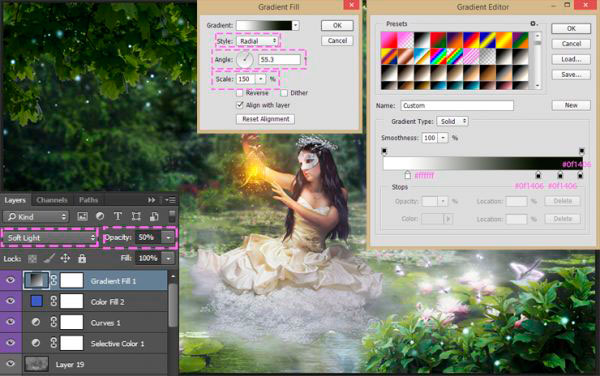Switch to the Paths tab
The image size is (600, 376).
pos(88,200)
